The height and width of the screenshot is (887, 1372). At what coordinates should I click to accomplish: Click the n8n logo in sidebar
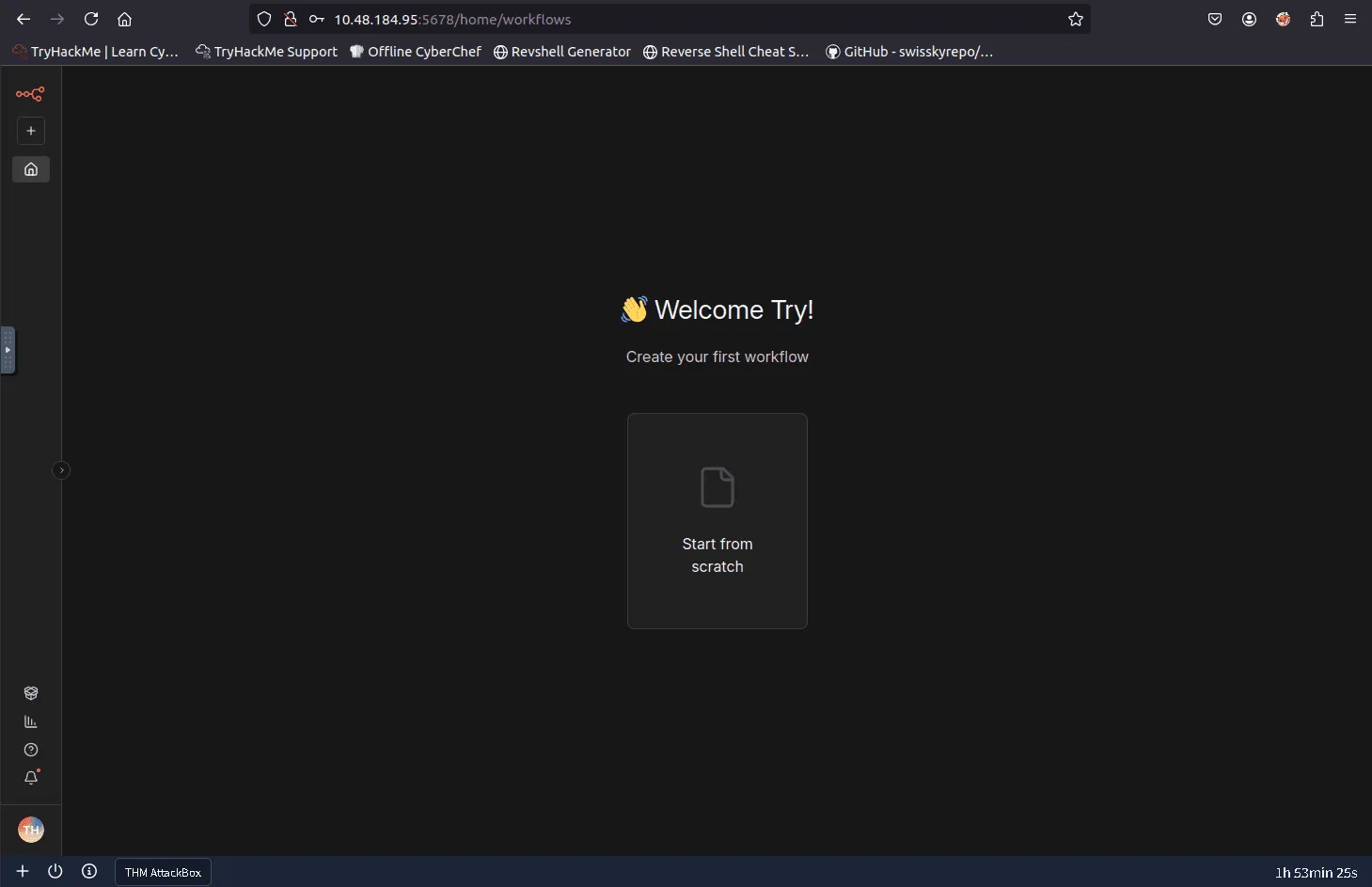pos(30,94)
